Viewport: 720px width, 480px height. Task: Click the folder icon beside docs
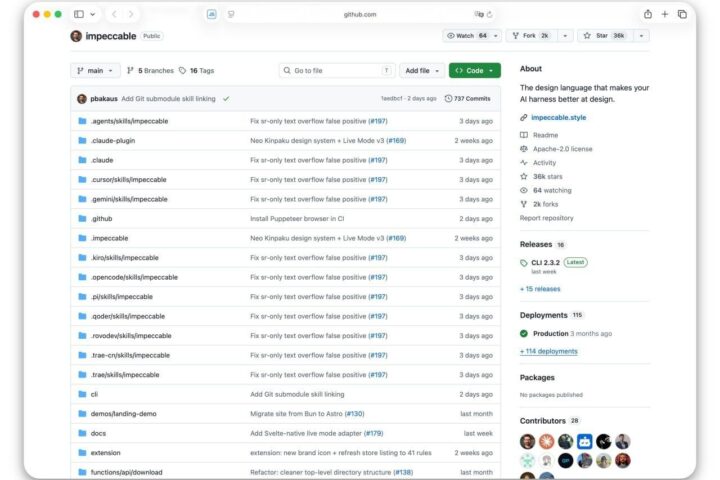[x=82, y=433]
